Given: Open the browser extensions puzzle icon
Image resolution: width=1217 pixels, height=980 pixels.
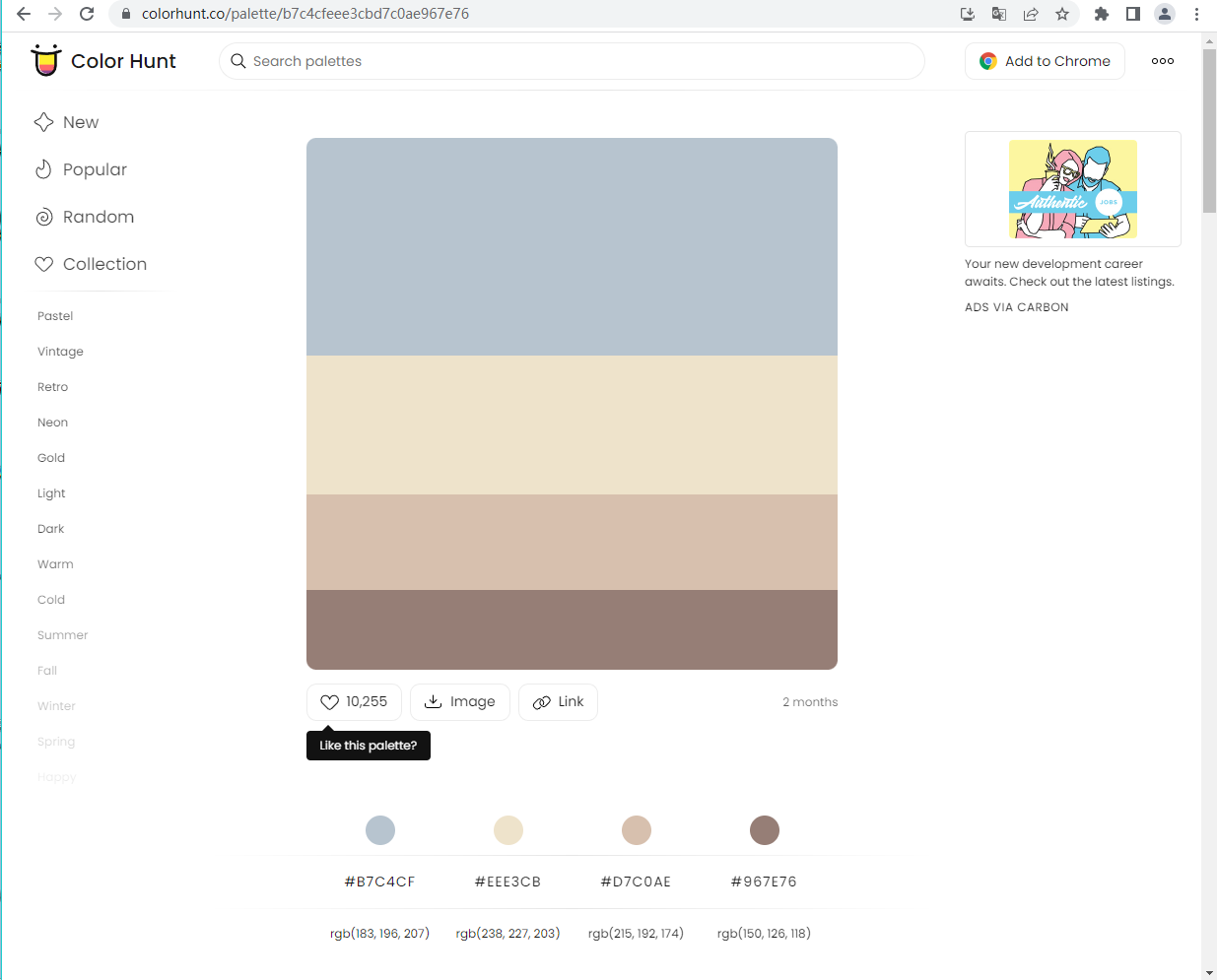Looking at the screenshot, I should (x=1102, y=14).
